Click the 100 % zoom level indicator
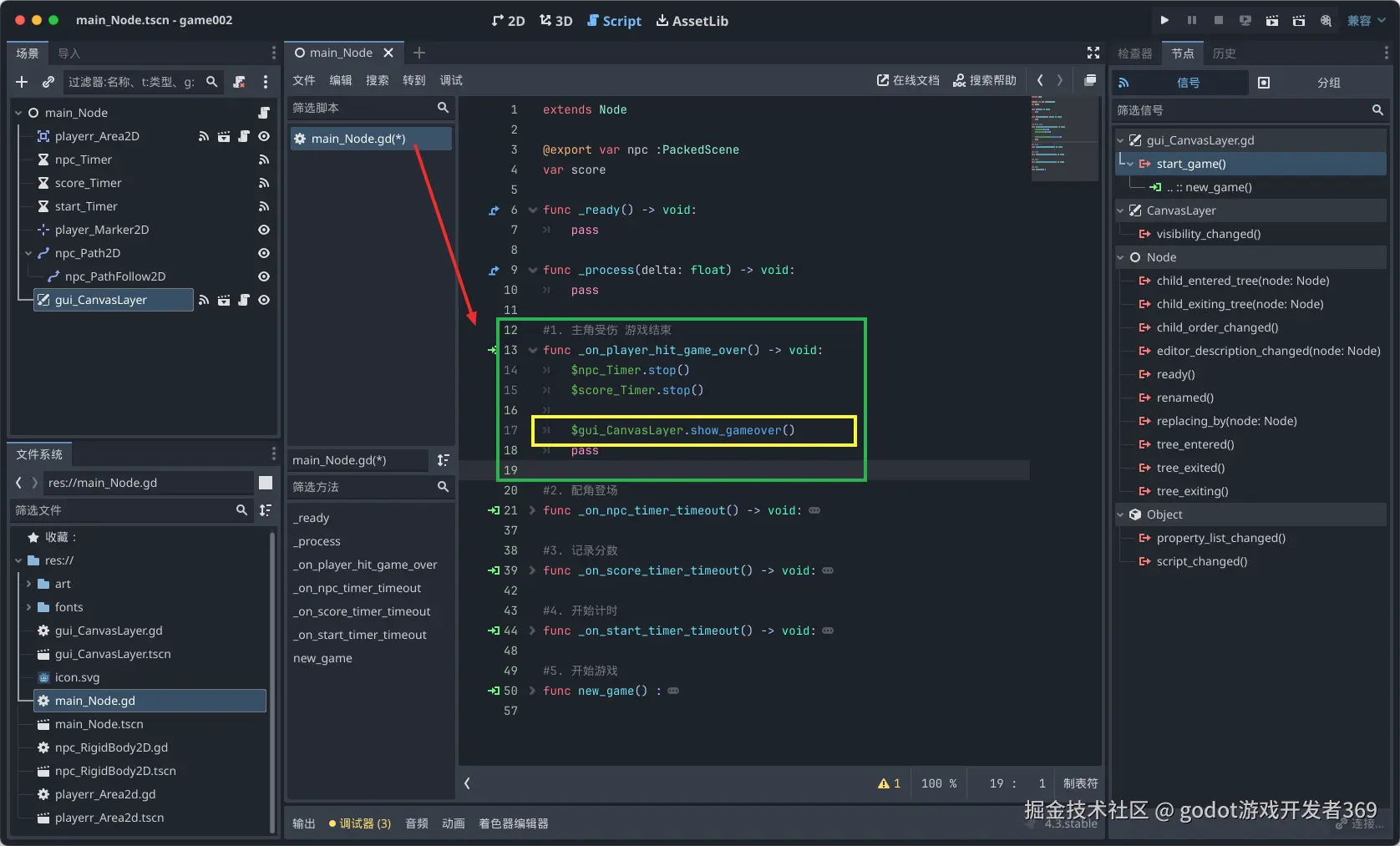The image size is (1400, 846). pos(939,783)
